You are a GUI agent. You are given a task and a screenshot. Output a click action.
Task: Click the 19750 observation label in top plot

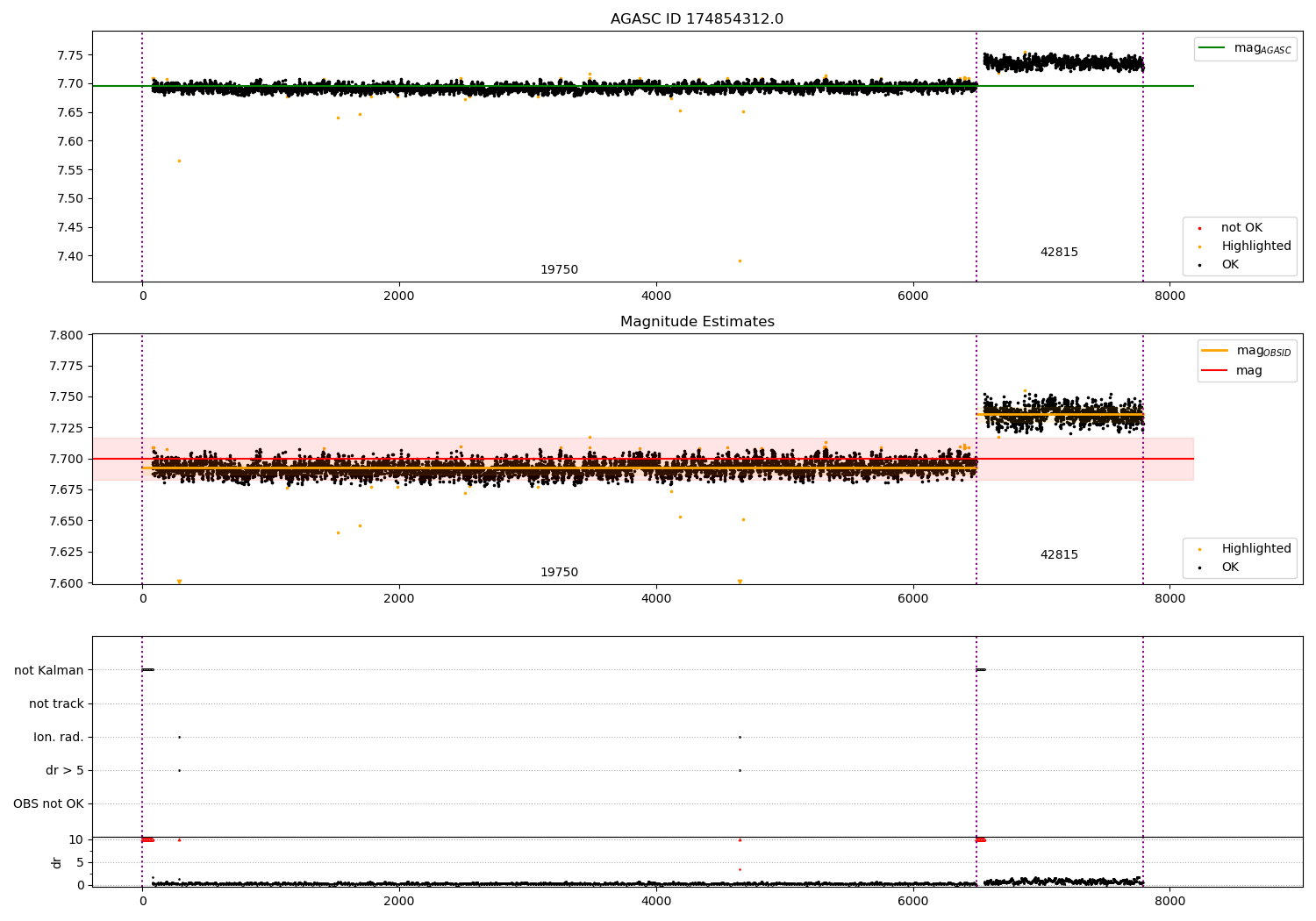click(559, 270)
